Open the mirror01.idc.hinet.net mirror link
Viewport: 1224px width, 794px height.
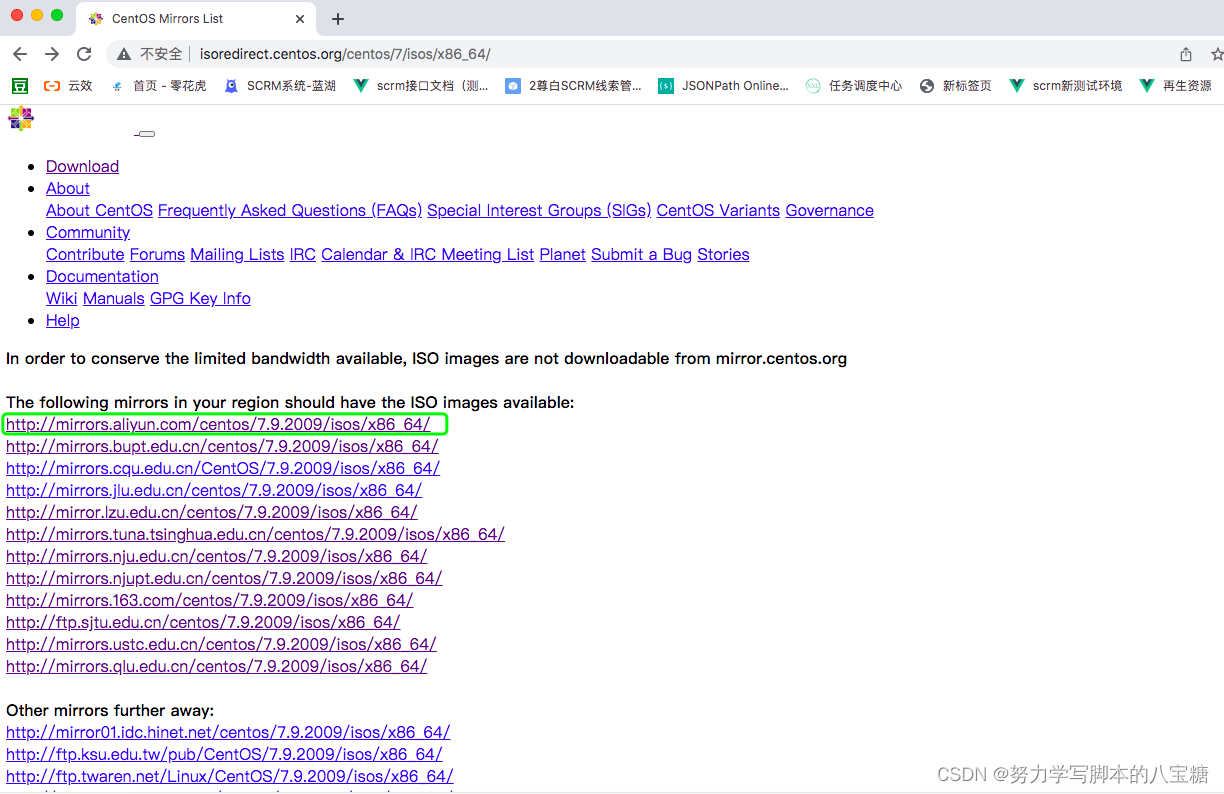pyautogui.click(x=228, y=733)
